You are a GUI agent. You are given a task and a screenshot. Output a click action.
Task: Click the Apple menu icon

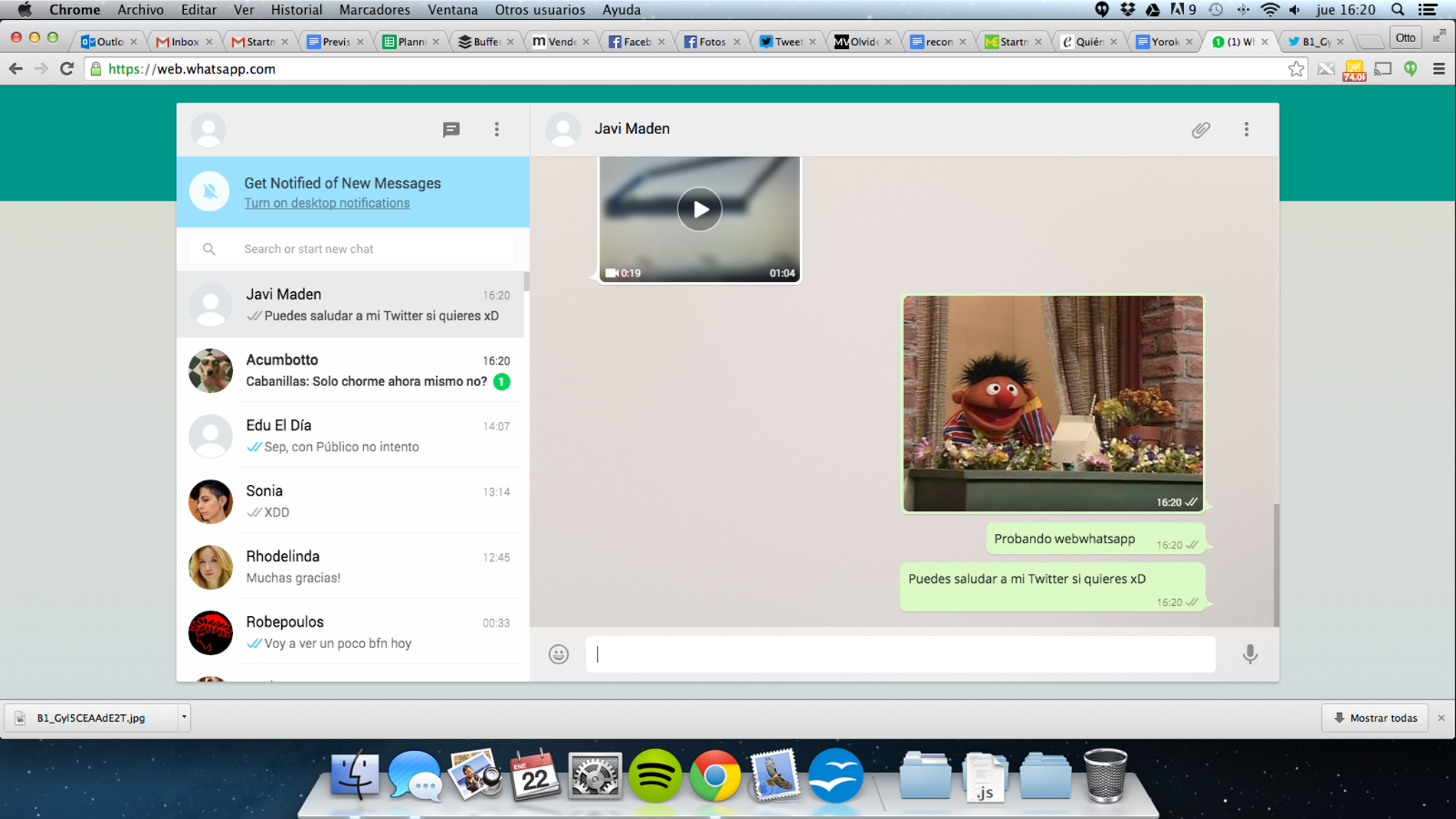click(25, 10)
